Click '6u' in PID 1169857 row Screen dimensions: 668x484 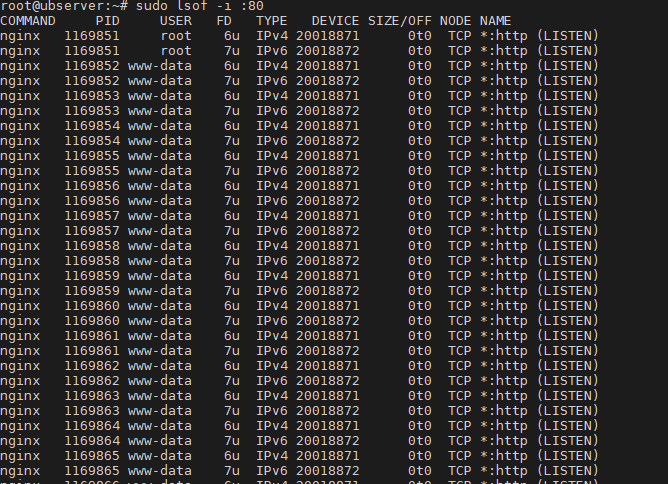coord(232,216)
